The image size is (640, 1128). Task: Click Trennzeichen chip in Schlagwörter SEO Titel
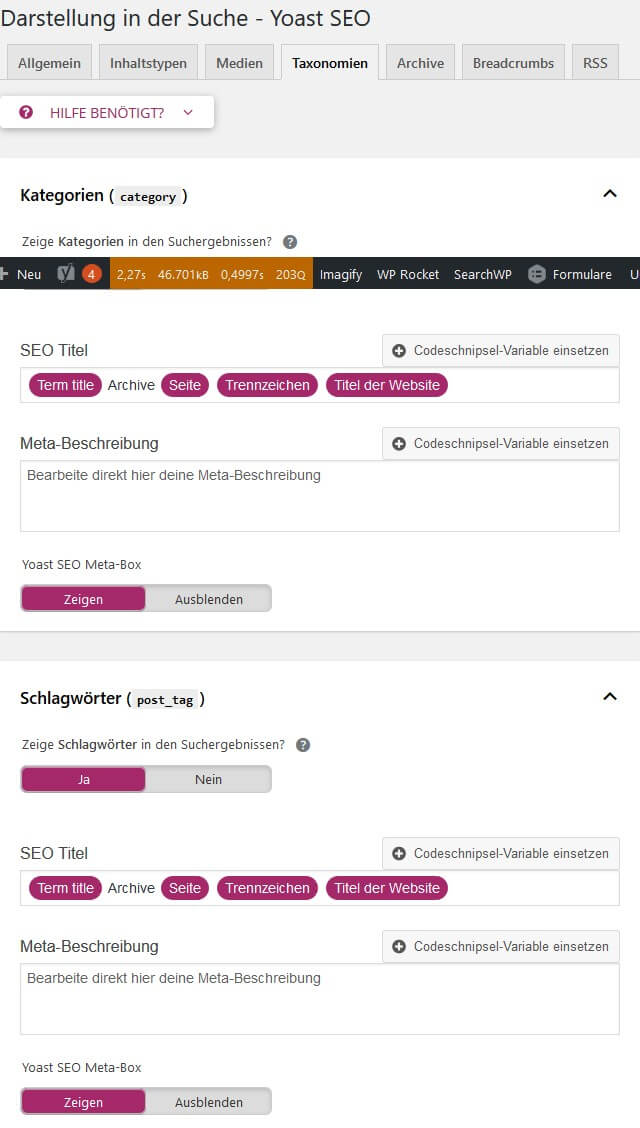268,888
